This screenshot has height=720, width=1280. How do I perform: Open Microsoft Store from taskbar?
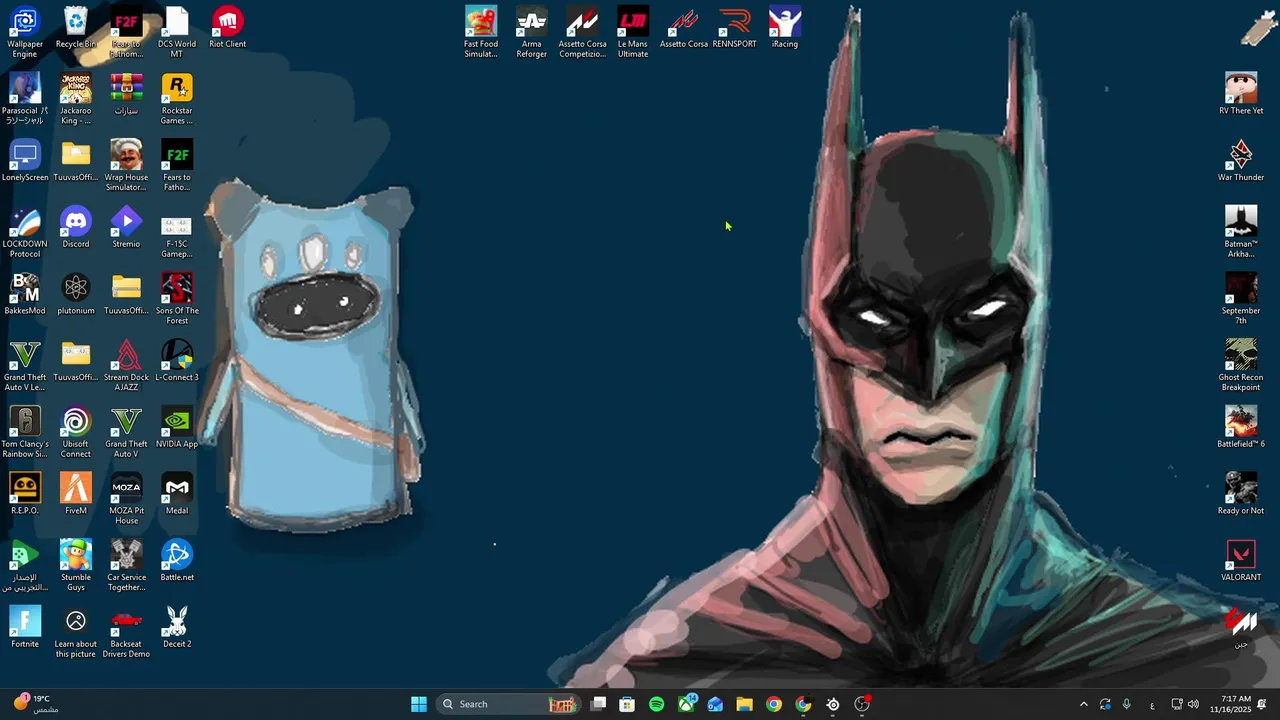pyautogui.click(x=627, y=704)
